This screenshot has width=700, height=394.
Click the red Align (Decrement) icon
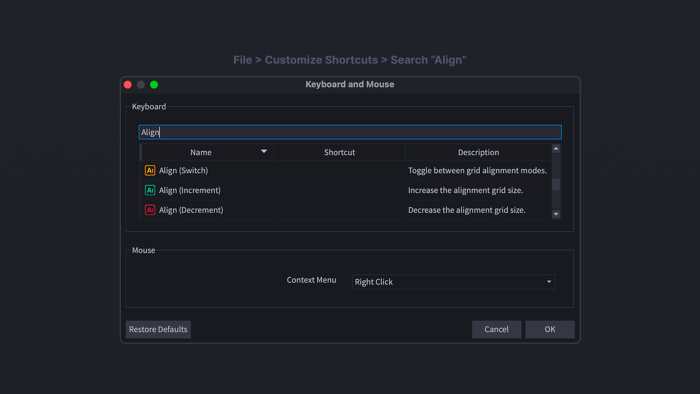coord(150,210)
